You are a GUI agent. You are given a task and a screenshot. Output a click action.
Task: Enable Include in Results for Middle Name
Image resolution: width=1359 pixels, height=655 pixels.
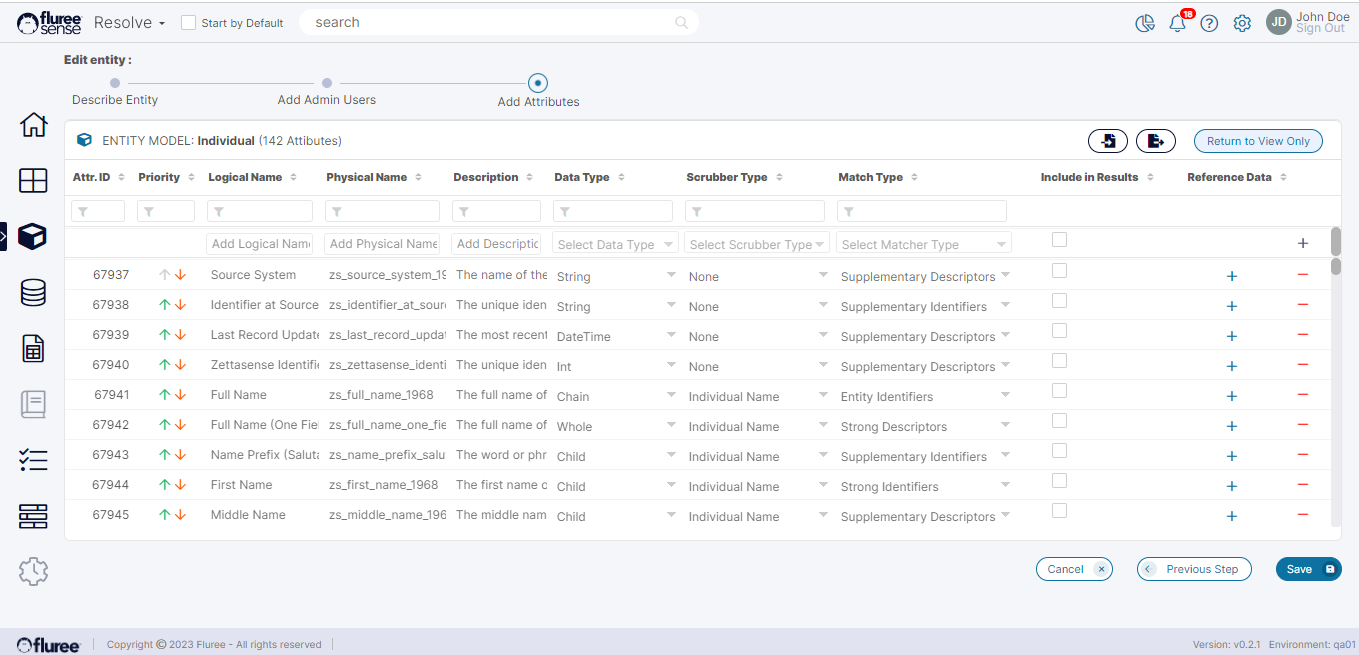tap(1059, 511)
